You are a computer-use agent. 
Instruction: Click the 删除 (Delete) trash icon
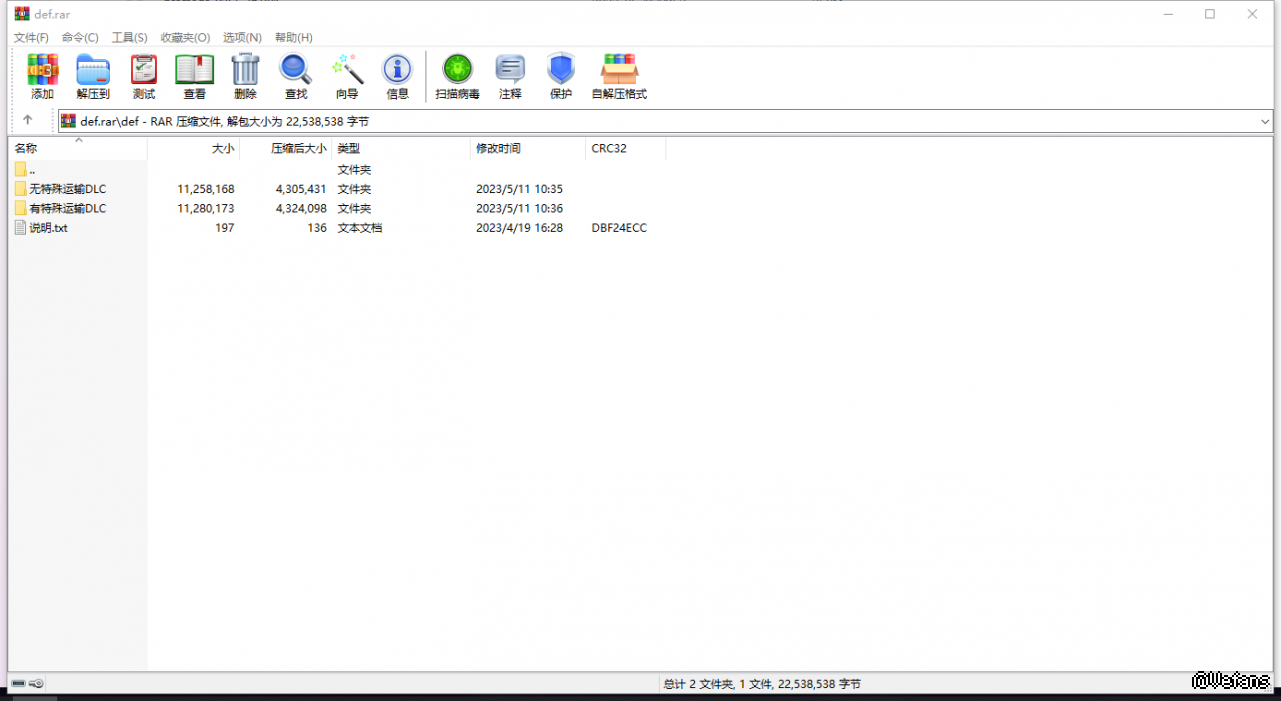pyautogui.click(x=245, y=70)
